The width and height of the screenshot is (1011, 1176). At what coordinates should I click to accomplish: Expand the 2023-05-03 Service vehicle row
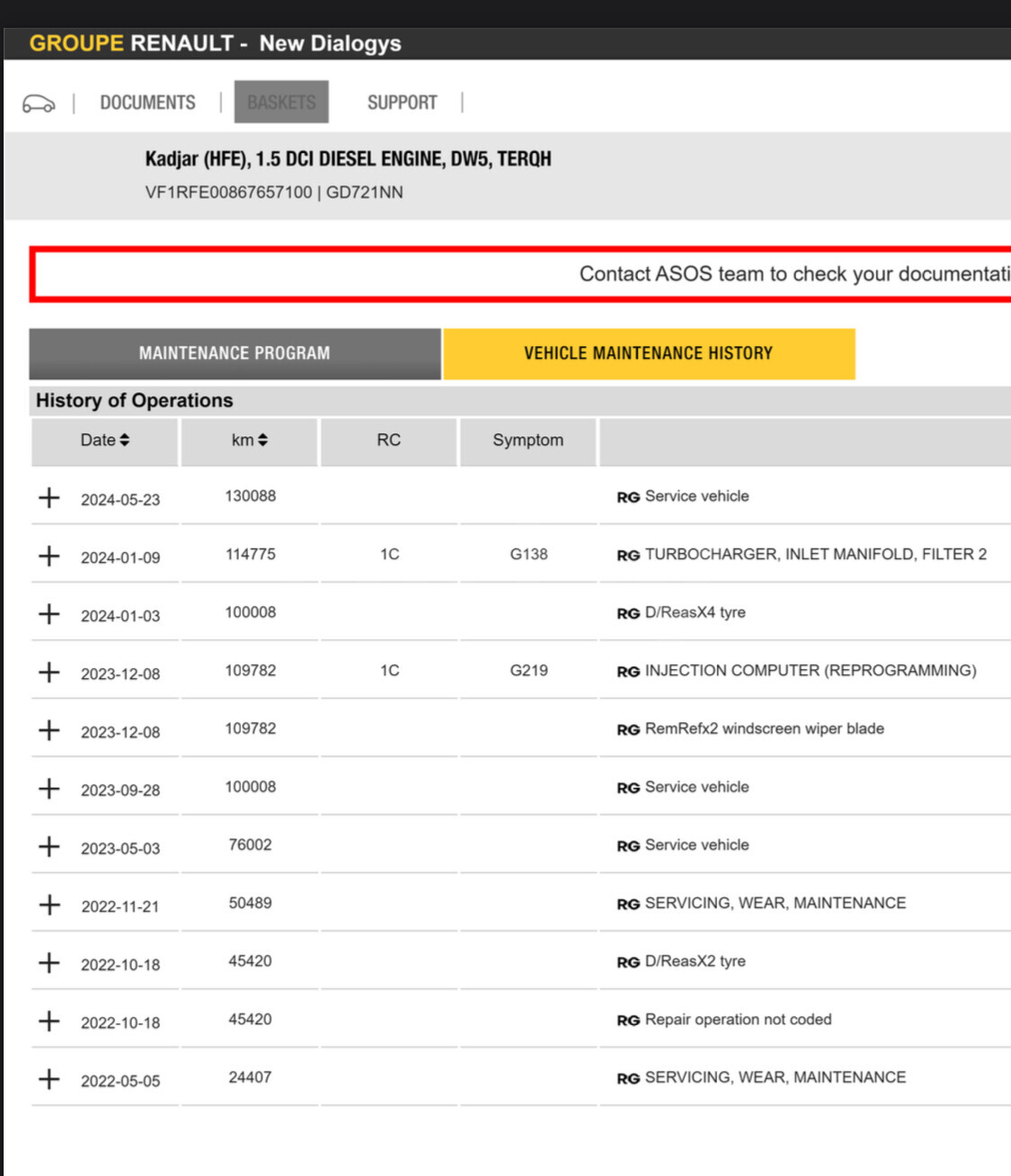click(49, 847)
